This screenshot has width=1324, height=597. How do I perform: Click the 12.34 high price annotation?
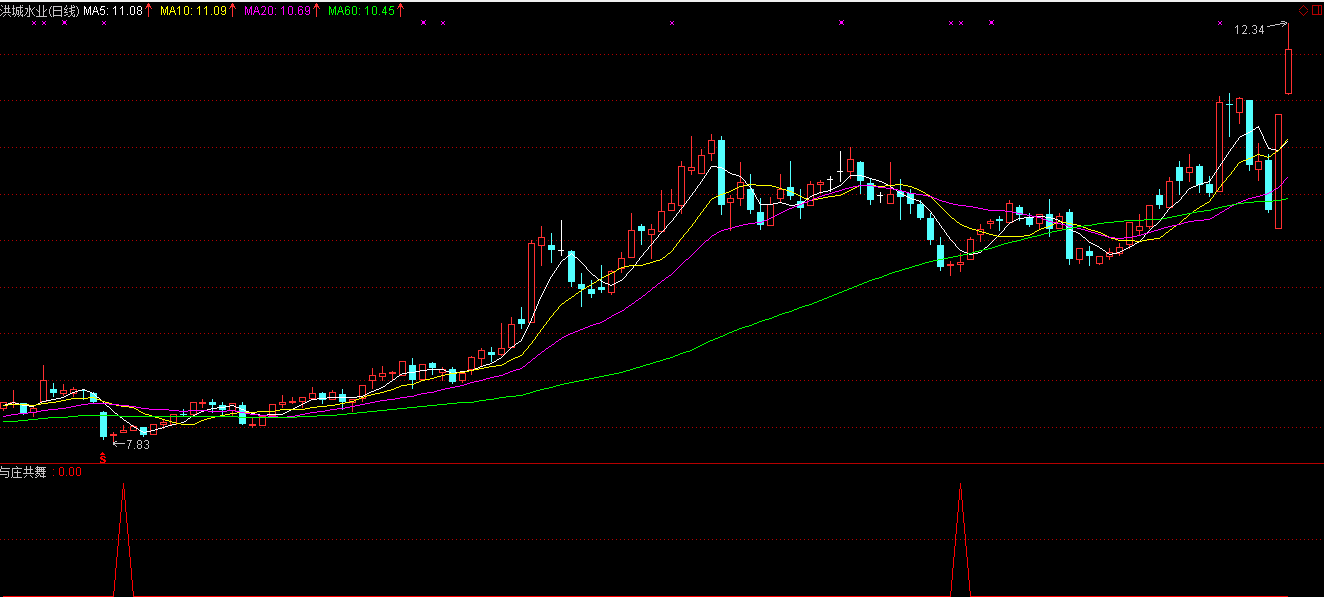1249,30
